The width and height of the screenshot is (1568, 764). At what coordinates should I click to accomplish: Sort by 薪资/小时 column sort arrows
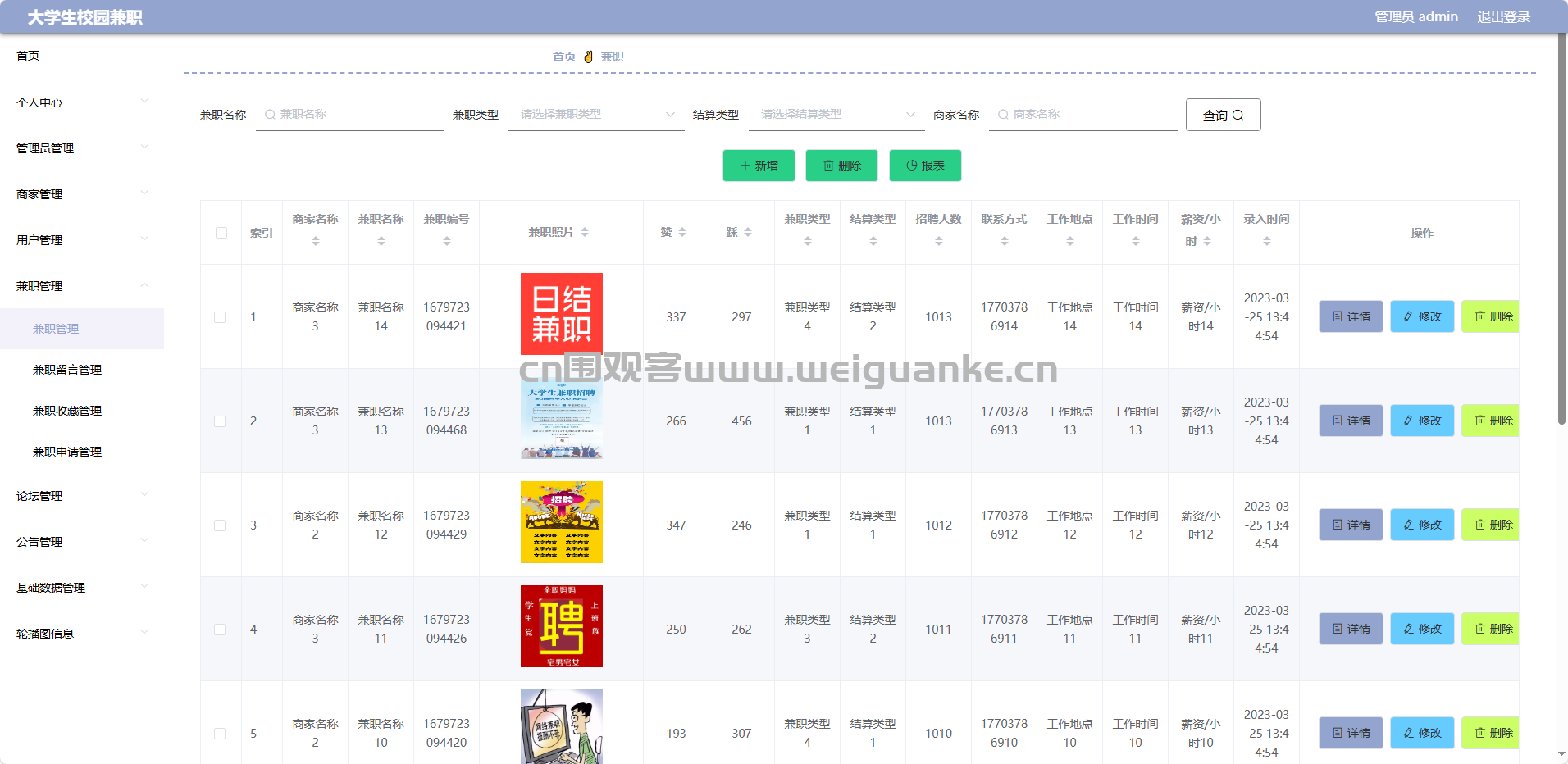pyautogui.click(x=1207, y=241)
